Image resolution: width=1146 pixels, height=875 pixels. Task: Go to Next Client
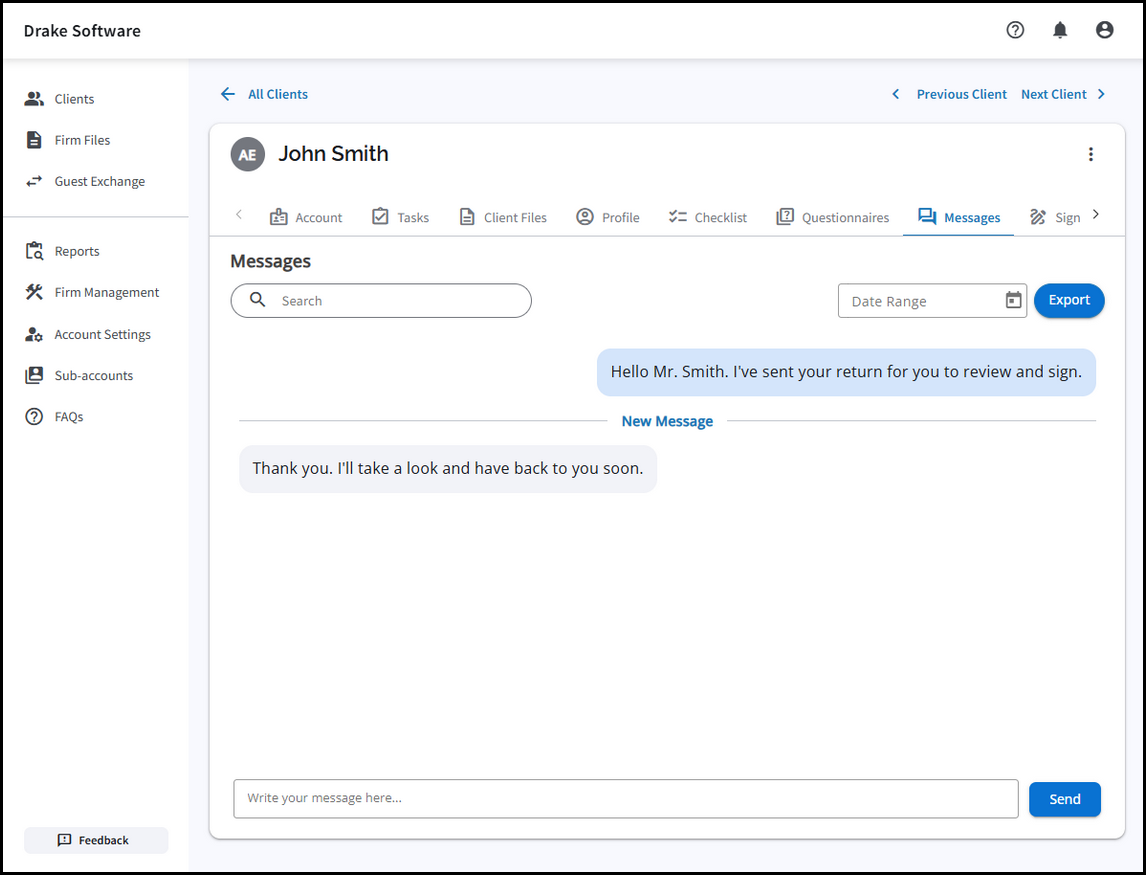(x=1063, y=94)
